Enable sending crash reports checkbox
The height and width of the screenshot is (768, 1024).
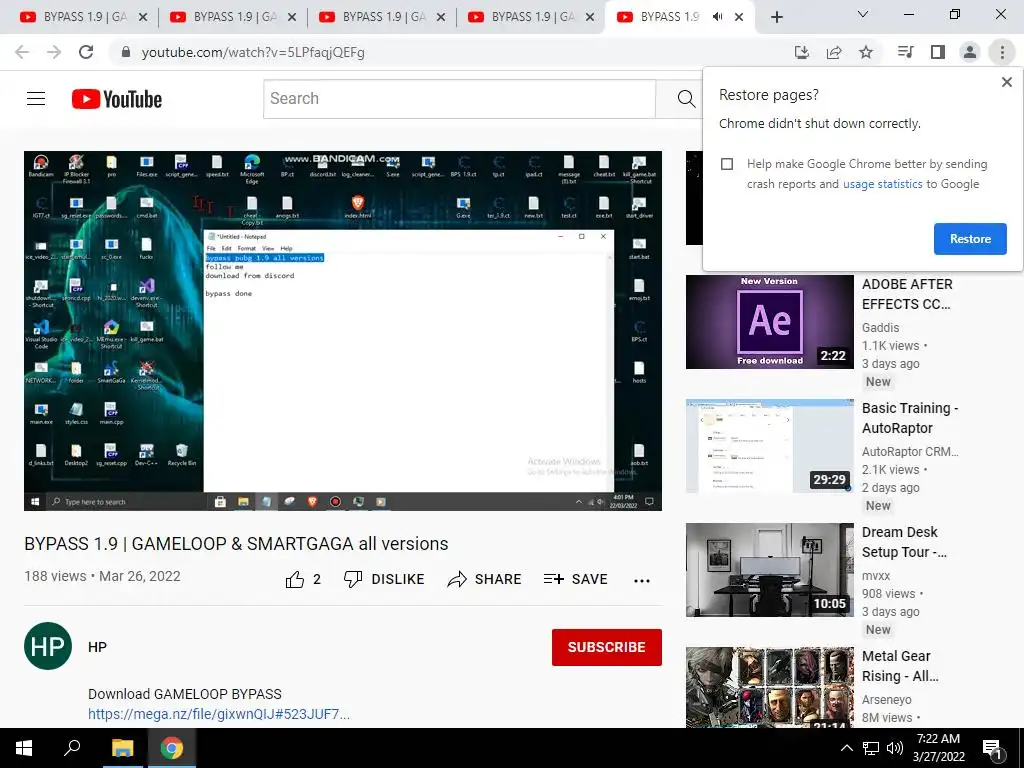[x=727, y=164]
